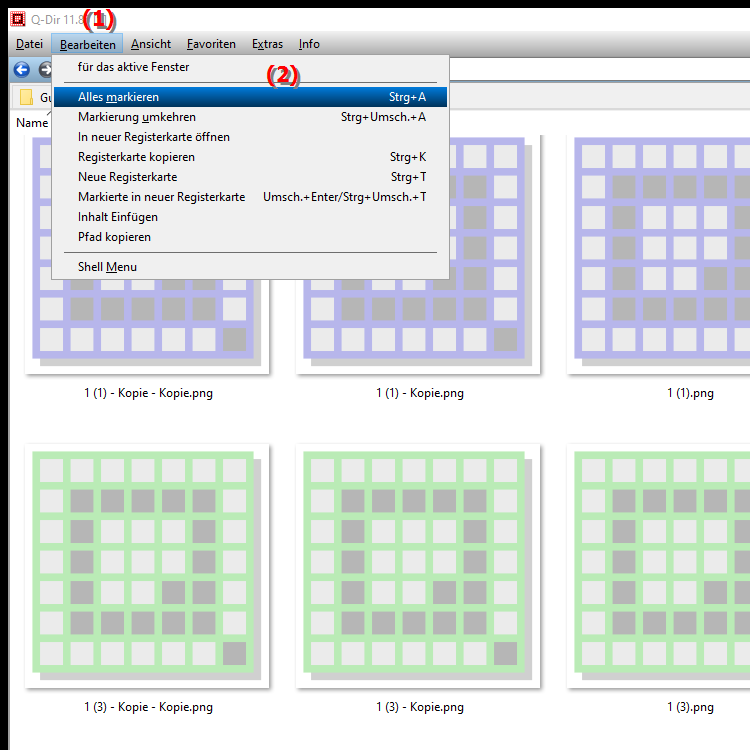
Task: Click Pfad kopieren menu entry
Action: tap(250, 237)
